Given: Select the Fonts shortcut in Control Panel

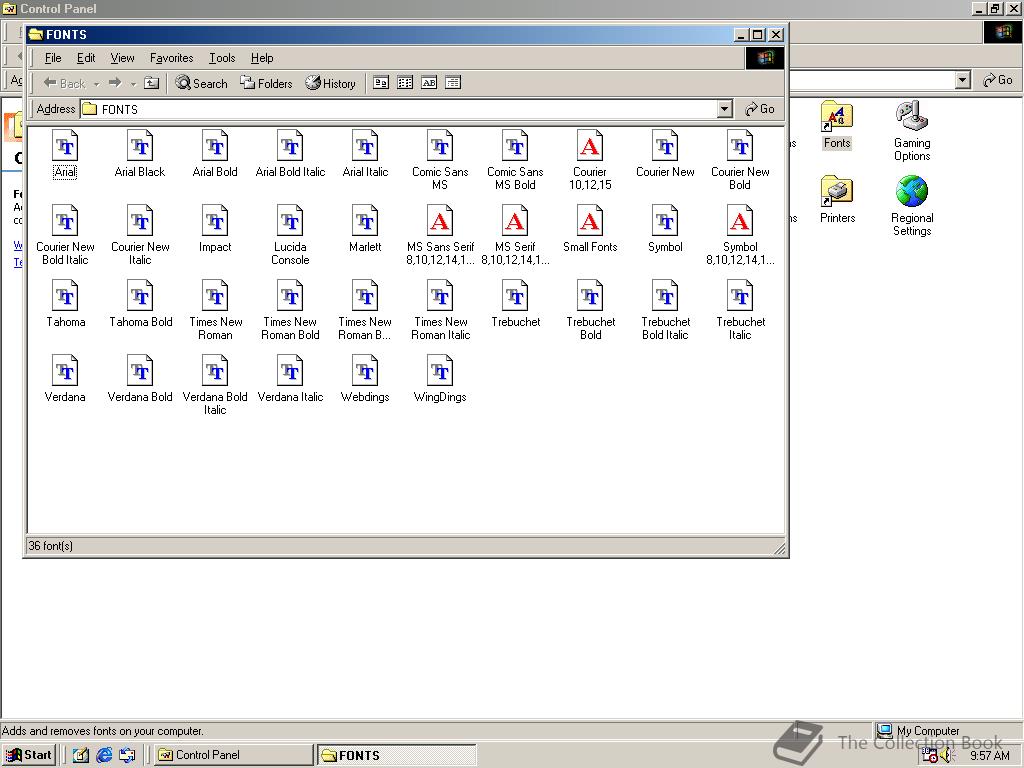Looking at the screenshot, I should click(837, 125).
